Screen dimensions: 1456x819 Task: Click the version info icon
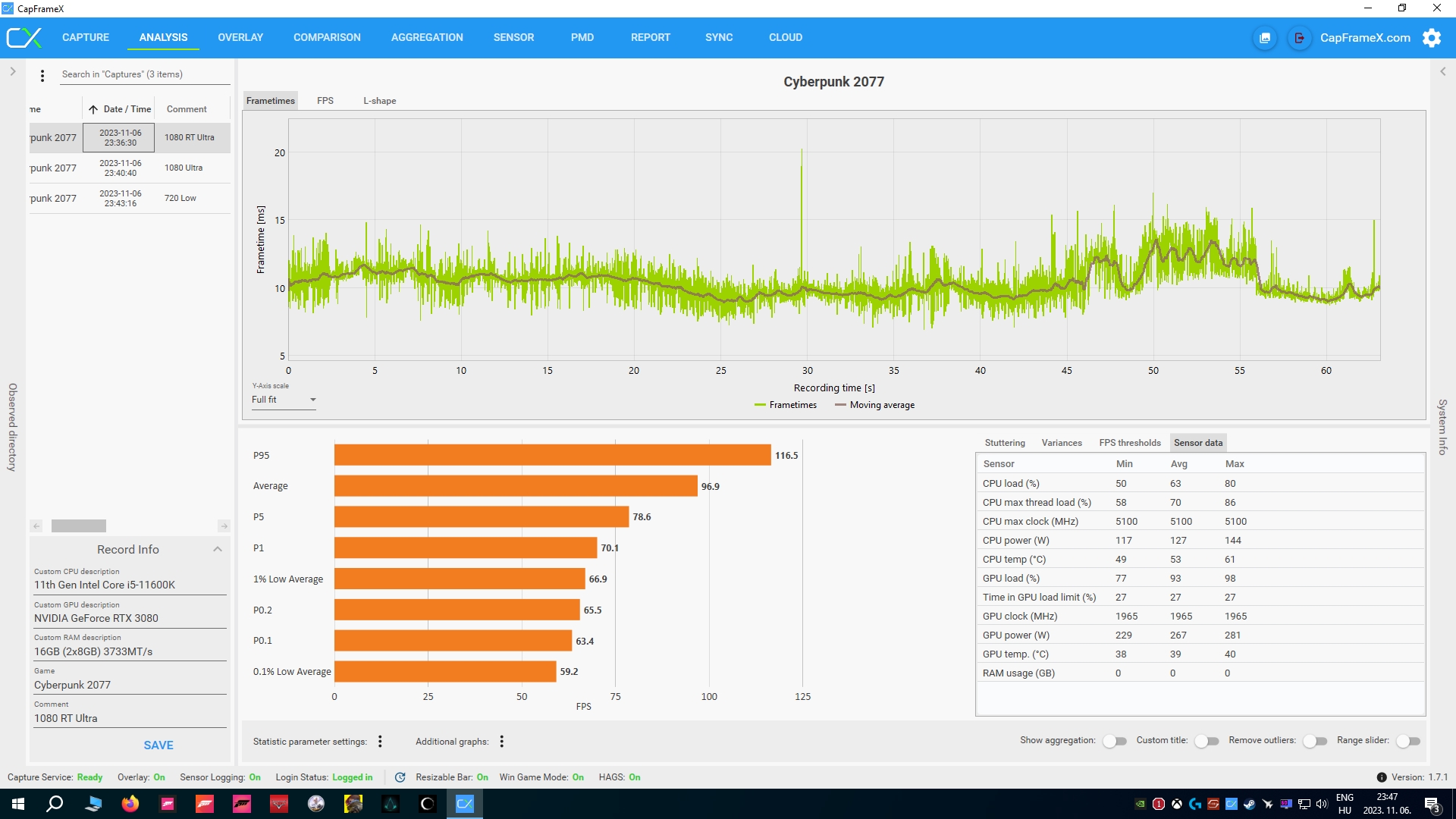(x=1382, y=777)
